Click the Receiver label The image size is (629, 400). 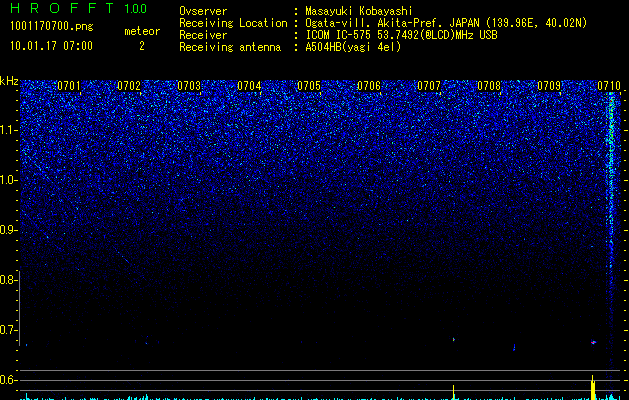click(x=203, y=35)
